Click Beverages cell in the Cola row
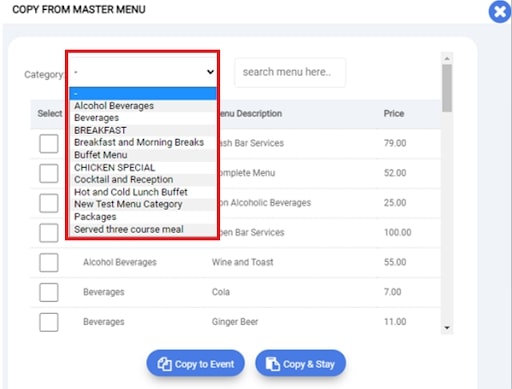This screenshot has height=389, width=512. 104,292
